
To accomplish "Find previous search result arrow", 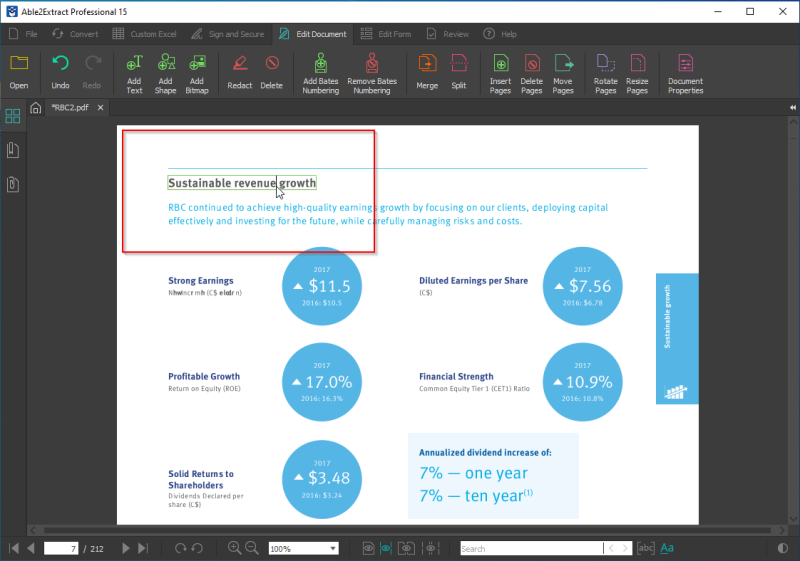I will click(x=611, y=548).
